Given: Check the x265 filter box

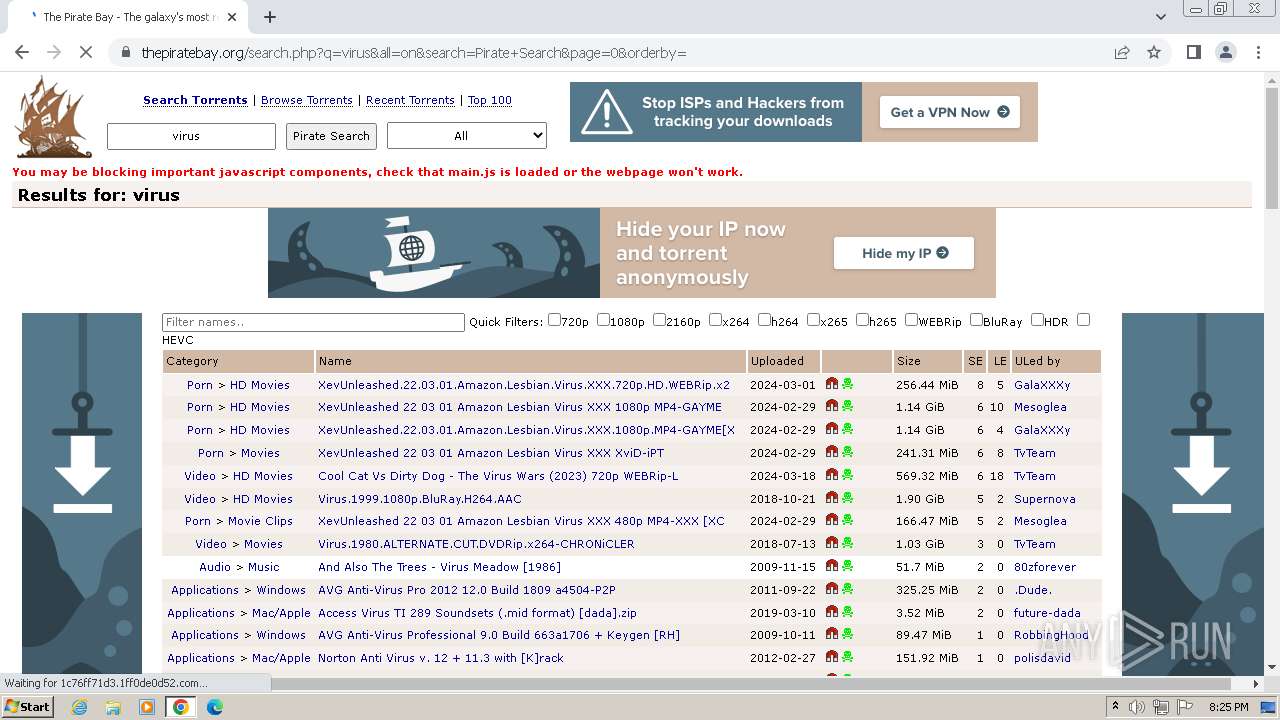Looking at the screenshot, I should pos(813,320).
